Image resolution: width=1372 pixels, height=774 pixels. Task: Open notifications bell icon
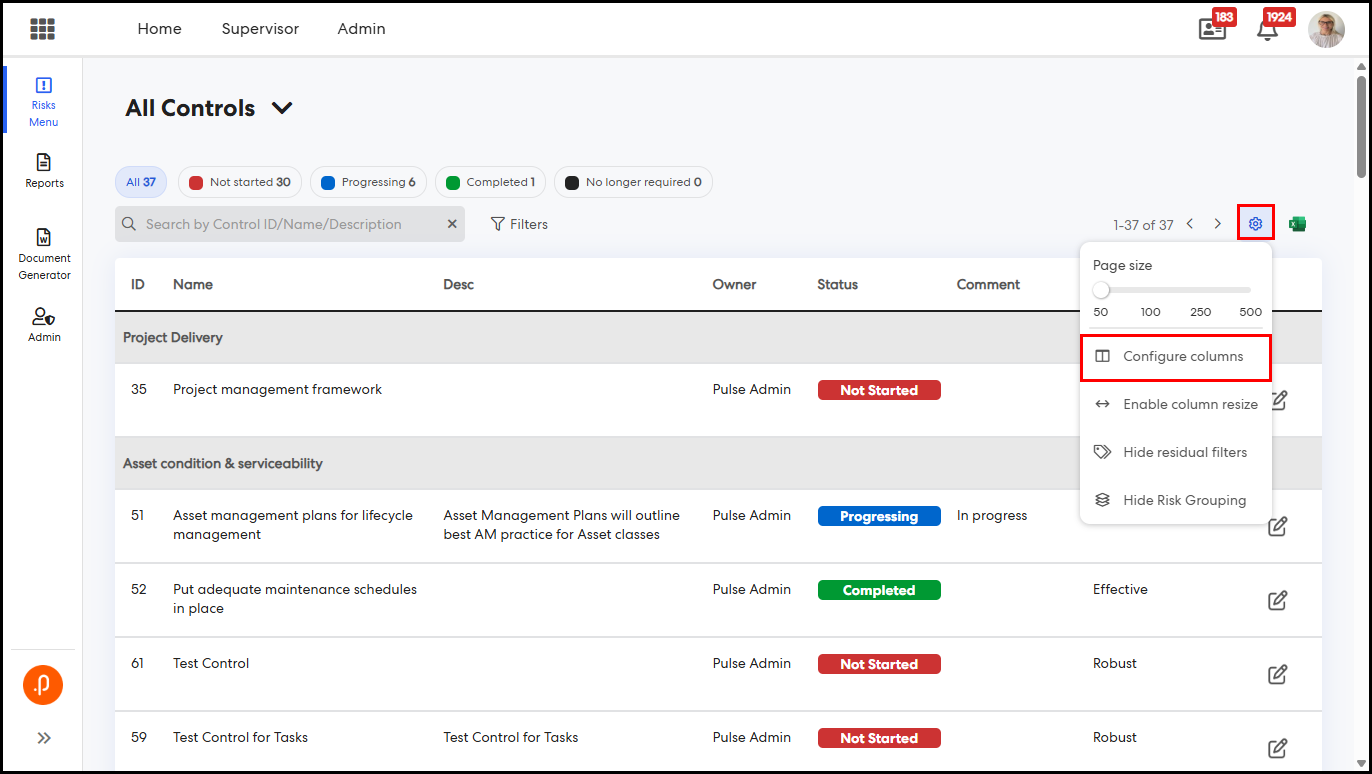point(1267,30)
